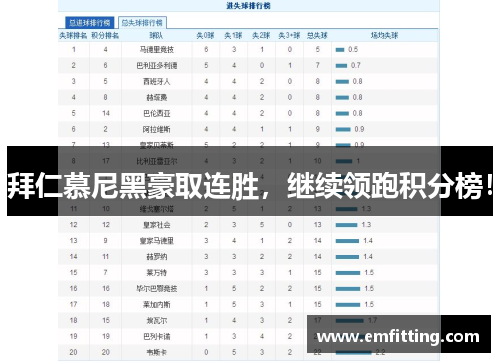Select team 莱万特 row name

pos(156,273)
